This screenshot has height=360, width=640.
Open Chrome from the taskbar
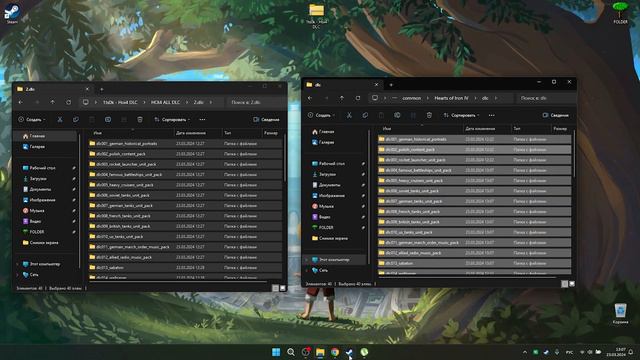pyautogui.click(x=335, y=352)
